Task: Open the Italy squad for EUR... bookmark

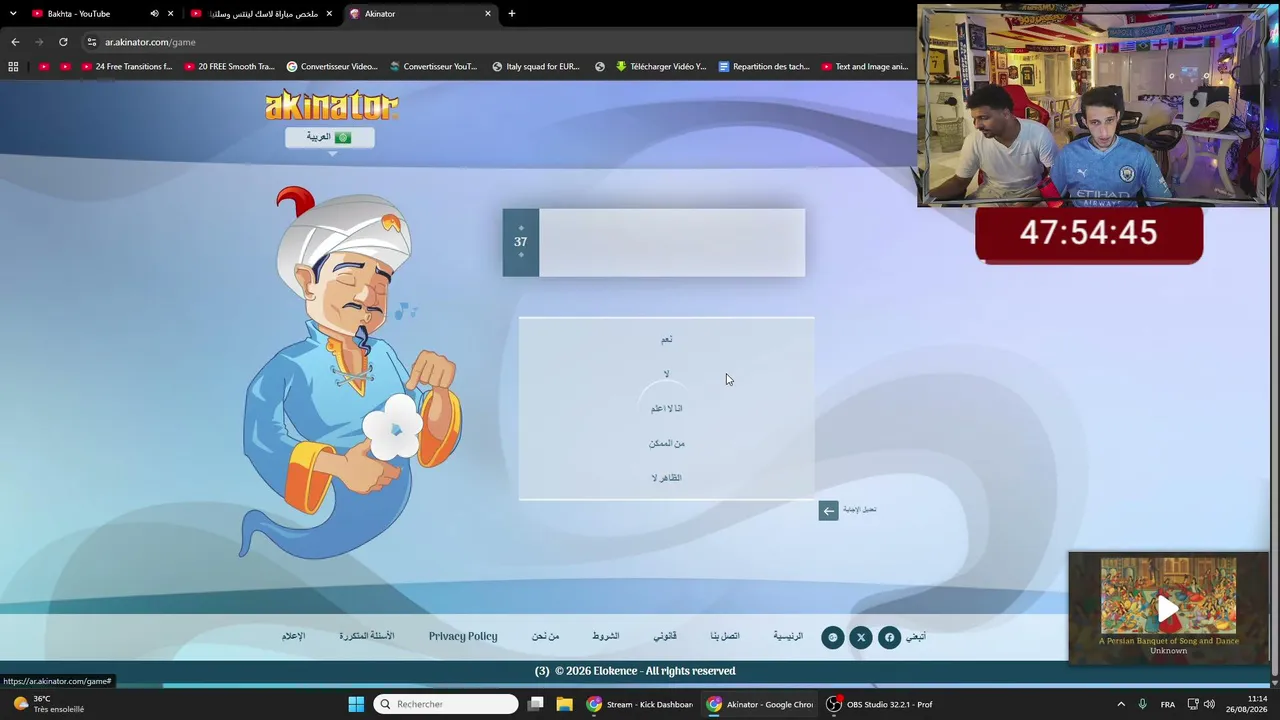Action: [536, 67]
